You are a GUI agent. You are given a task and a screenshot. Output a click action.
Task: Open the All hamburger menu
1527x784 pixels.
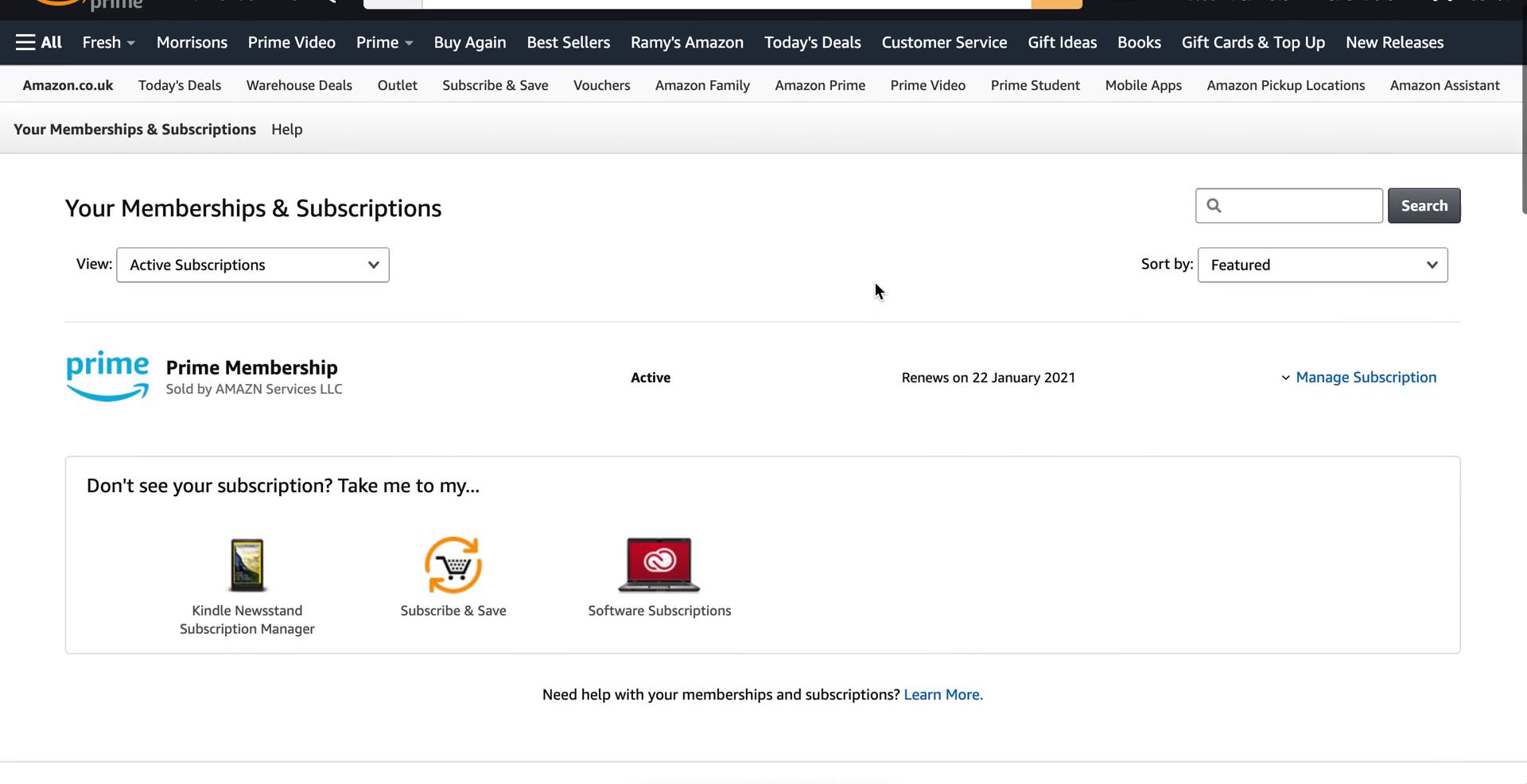[x=38, y=42]
